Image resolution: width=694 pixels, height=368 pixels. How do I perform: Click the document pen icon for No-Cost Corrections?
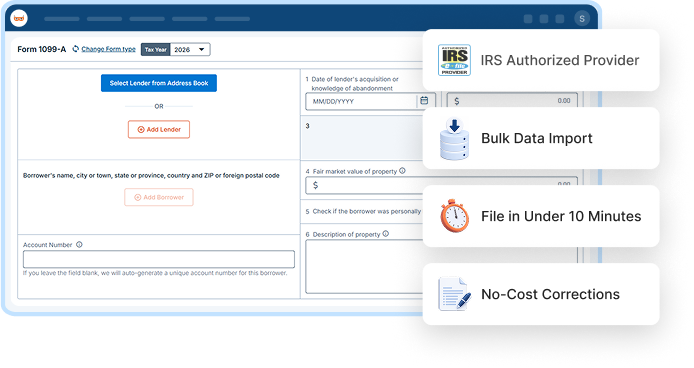coord(454,294)
